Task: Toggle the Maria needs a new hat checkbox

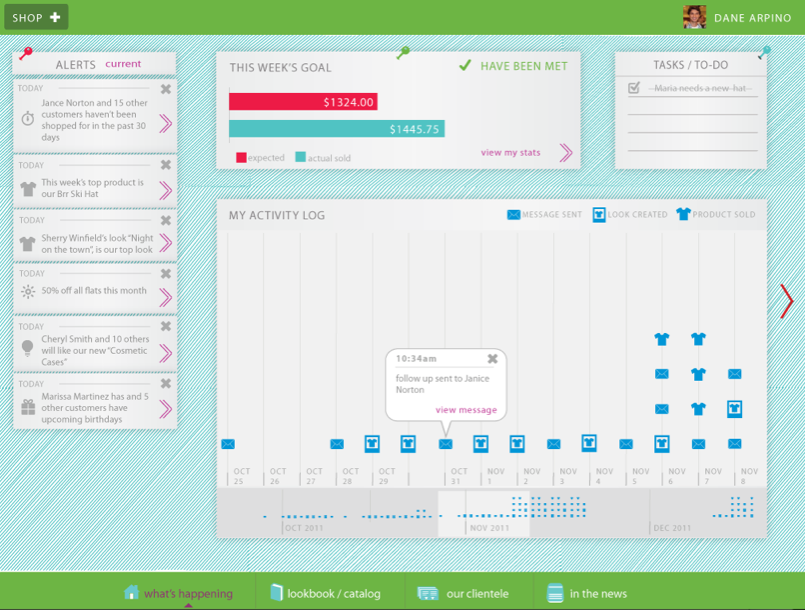Action: pos(634,89)
